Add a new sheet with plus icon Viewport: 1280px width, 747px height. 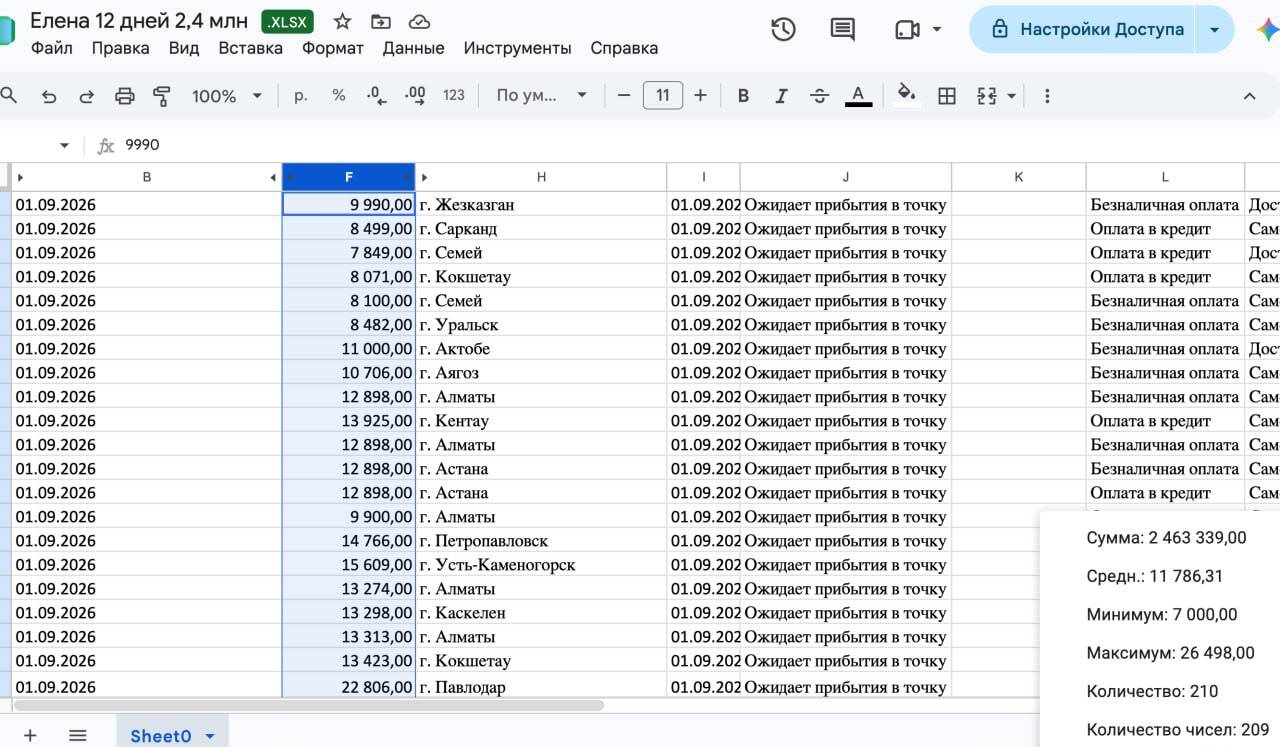point(30,735)
